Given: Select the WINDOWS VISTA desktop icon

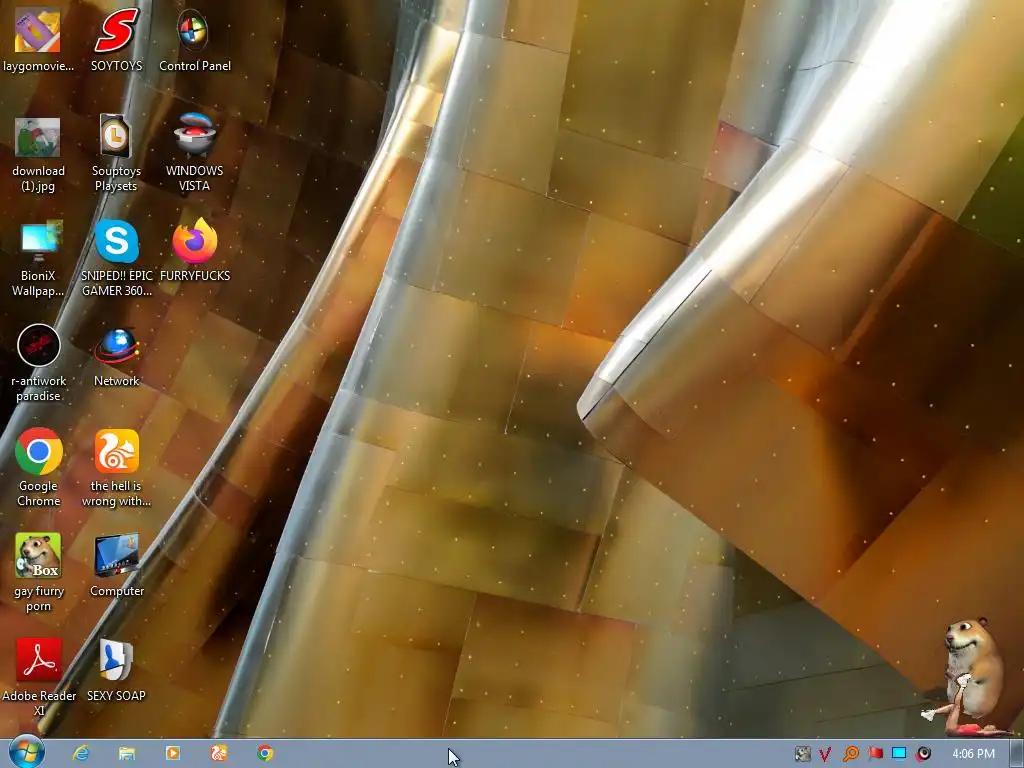Looking at the screenshot, I should pos(195,153).
